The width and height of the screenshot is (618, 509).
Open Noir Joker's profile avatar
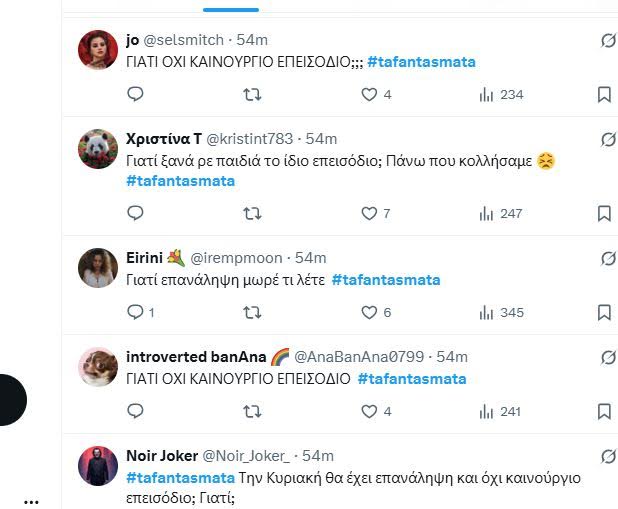pos(98,465)
